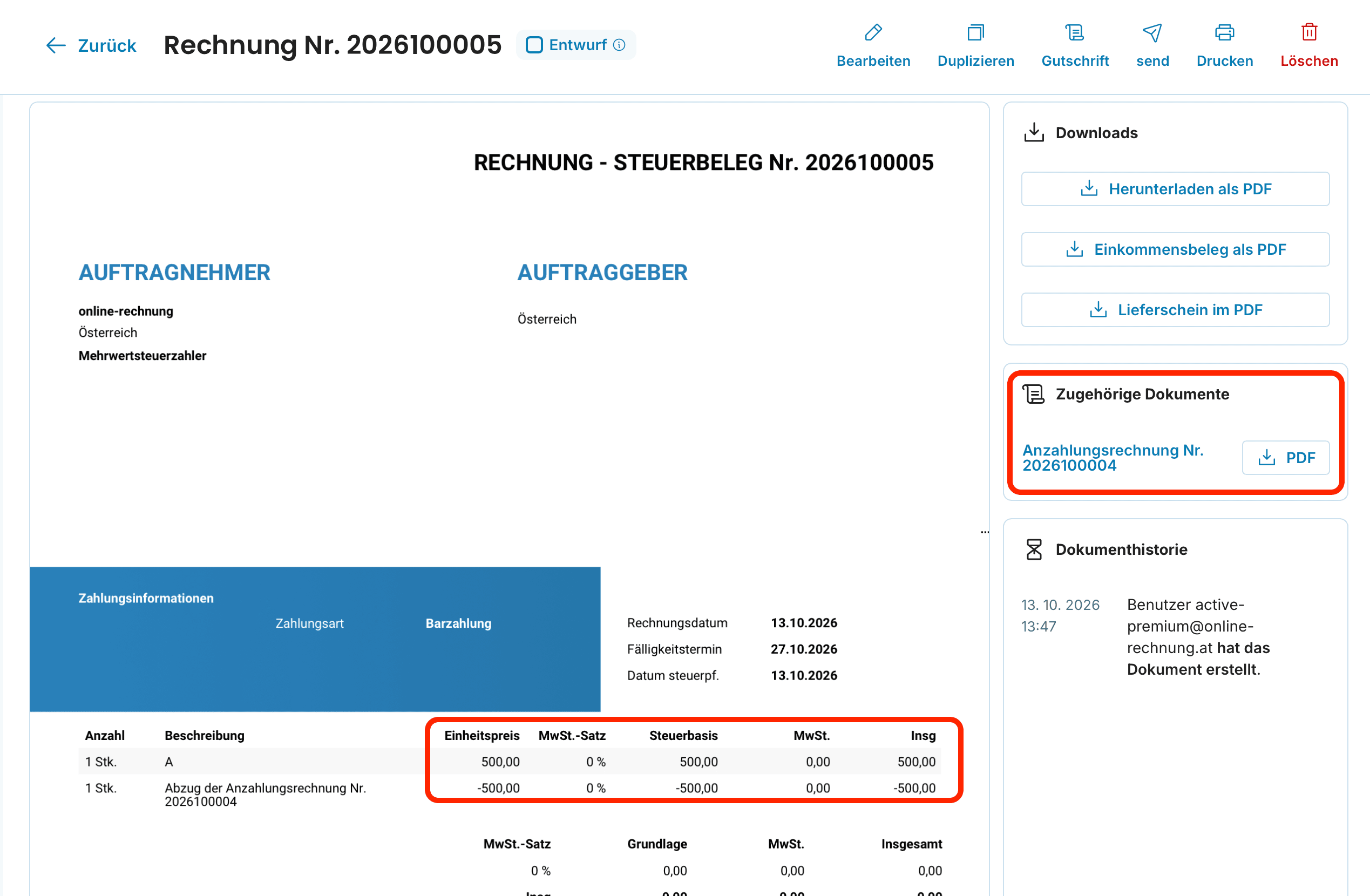Image resolution: width=1370 pixels, height=896 pixels.
Task: Select the history timestamp 13. 10. 2026 13:47
Action: point(1060,616)
